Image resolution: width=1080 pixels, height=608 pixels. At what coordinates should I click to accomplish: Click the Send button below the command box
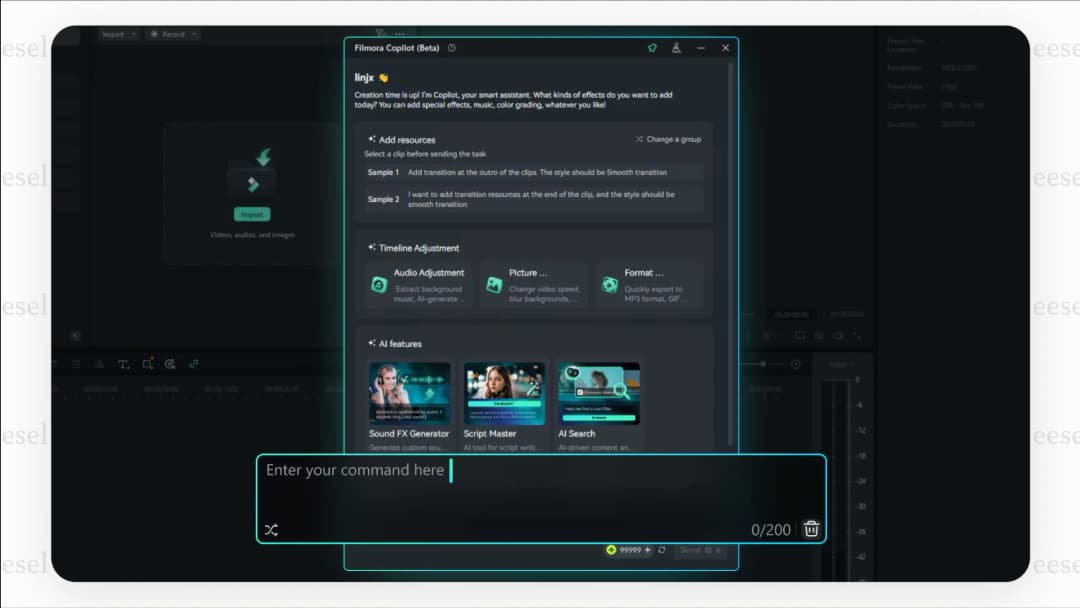tap(700, 550)
